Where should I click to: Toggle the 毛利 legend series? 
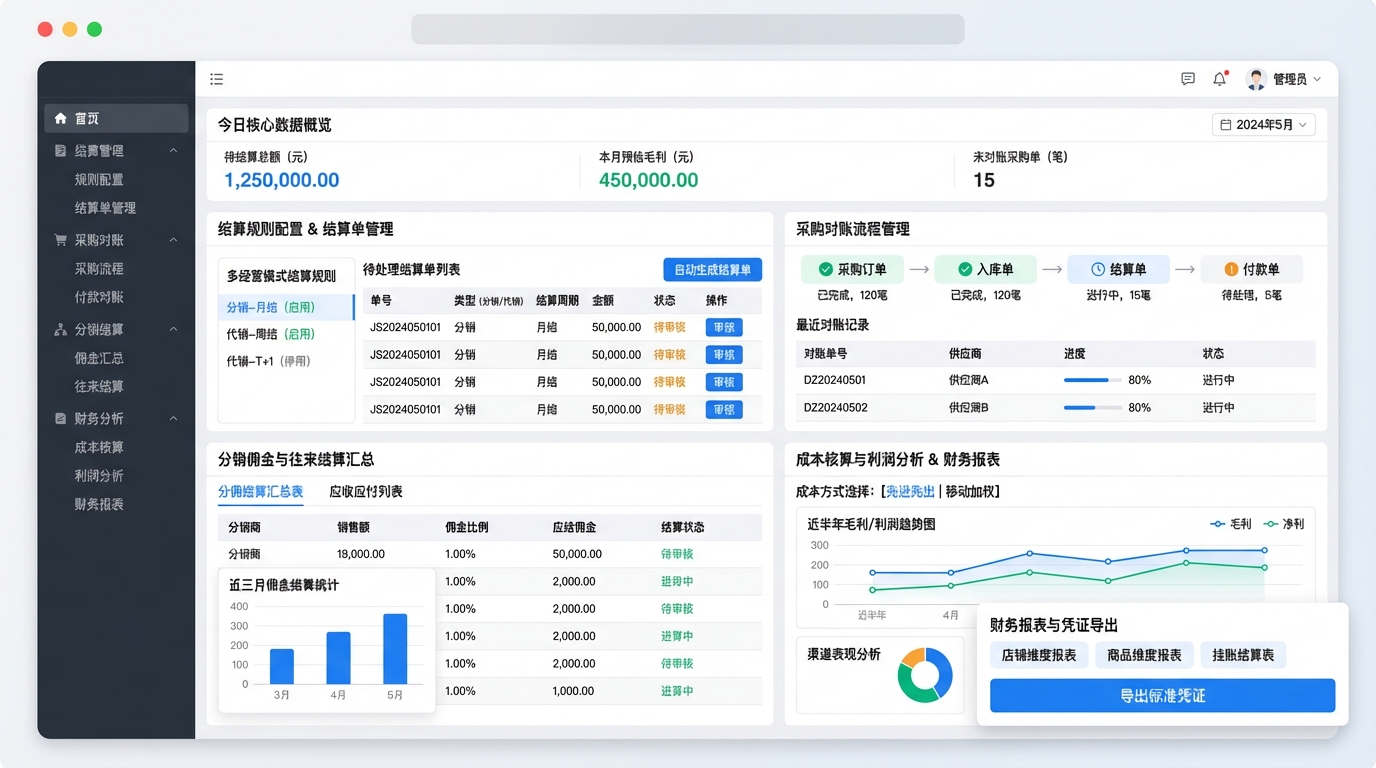[x=1230, y=524]
